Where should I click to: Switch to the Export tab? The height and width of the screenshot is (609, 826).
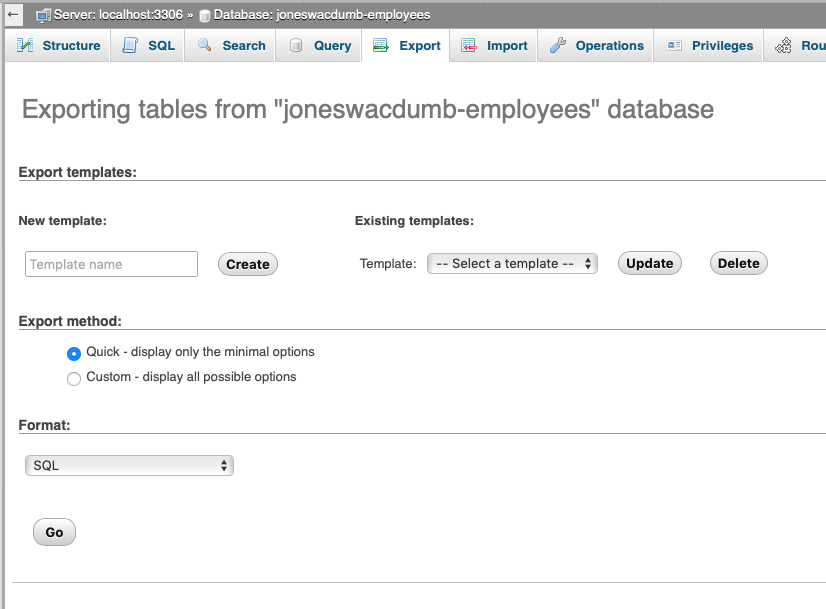coord(406,45)
